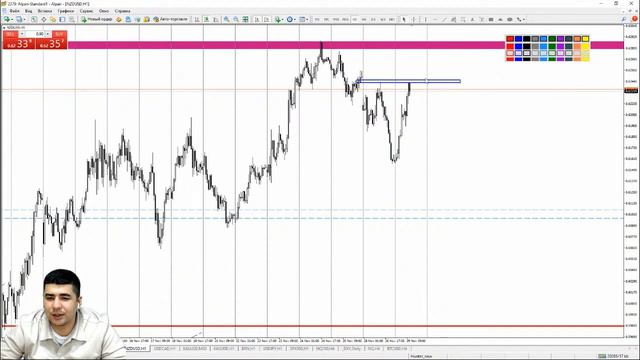Open the Файл menu
Image resolution: width=640 pixels, height=360 pixels.
pos(14,11)
